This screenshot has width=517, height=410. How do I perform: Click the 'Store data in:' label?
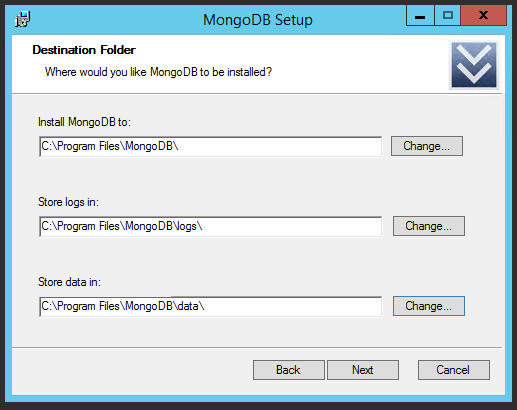[69, 282]
